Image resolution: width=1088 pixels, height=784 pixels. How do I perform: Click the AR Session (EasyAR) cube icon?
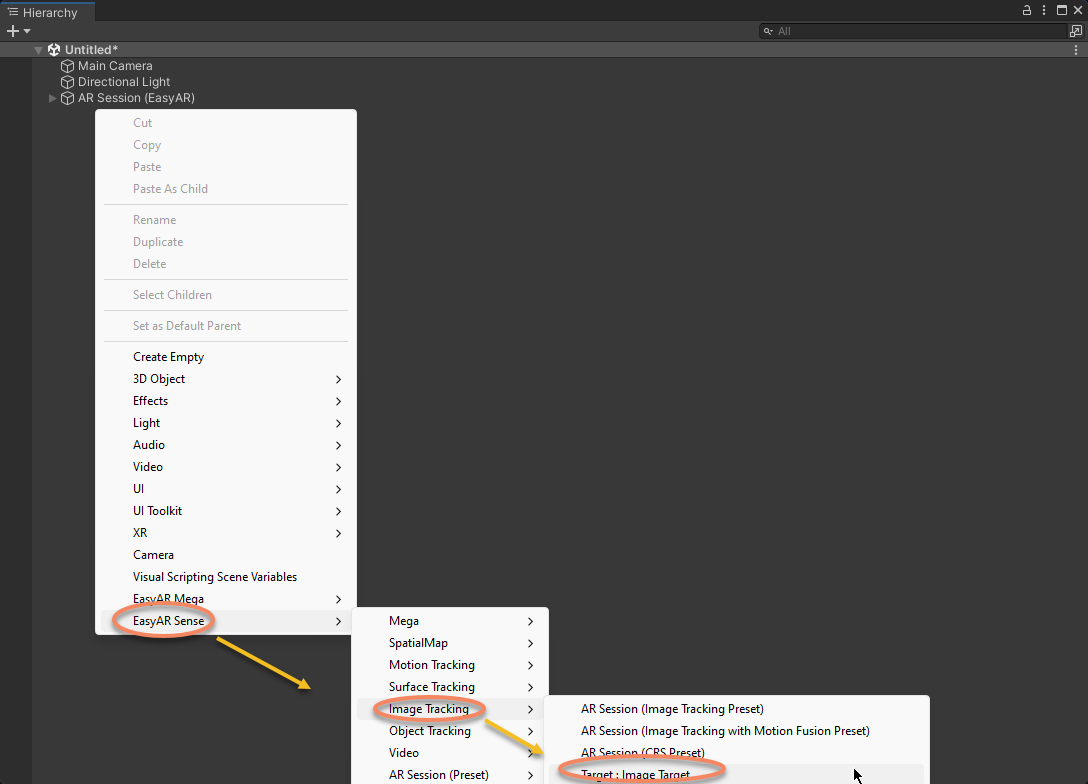(68, 98)
